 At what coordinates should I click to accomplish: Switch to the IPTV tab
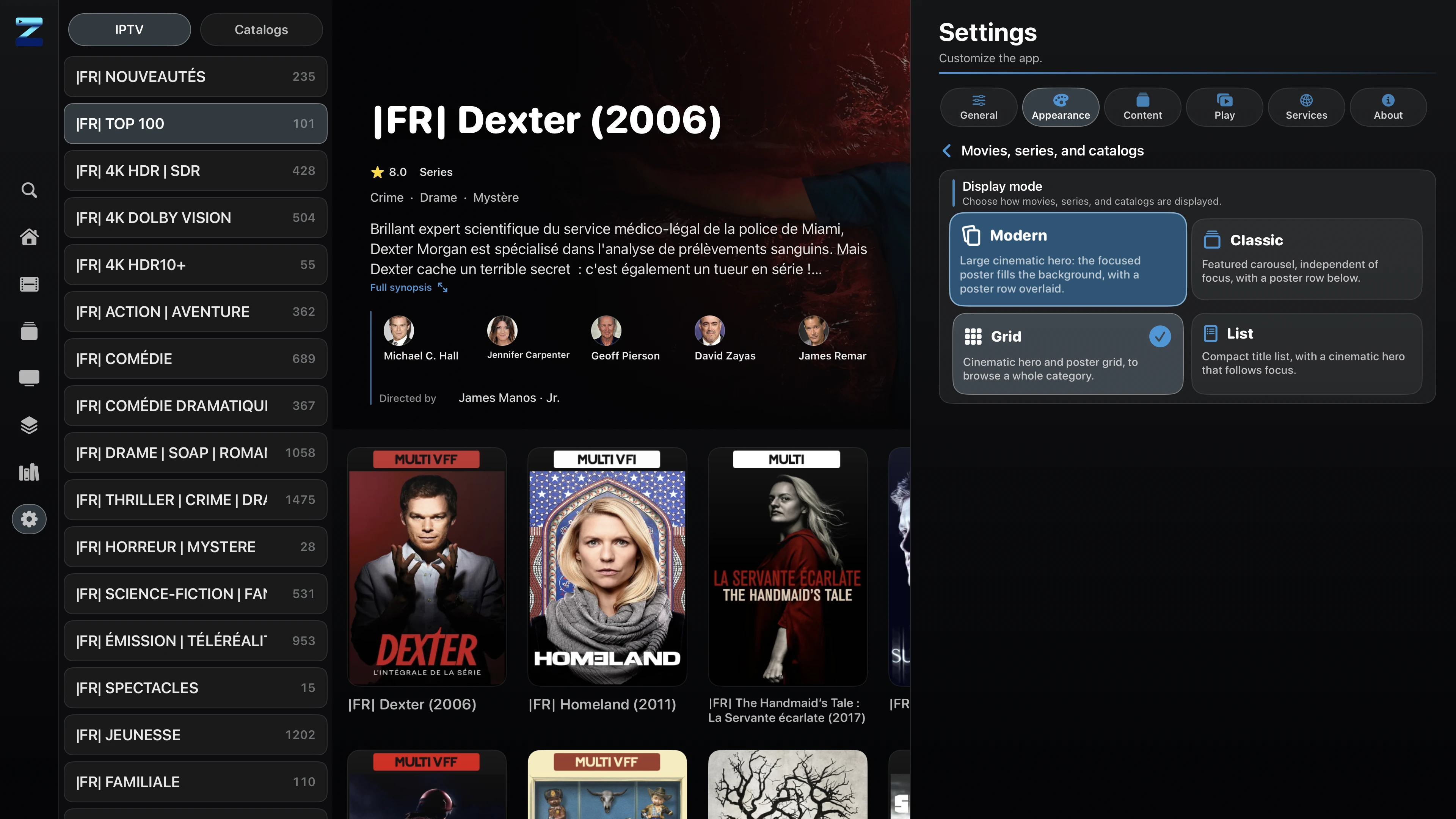[129, 30]
